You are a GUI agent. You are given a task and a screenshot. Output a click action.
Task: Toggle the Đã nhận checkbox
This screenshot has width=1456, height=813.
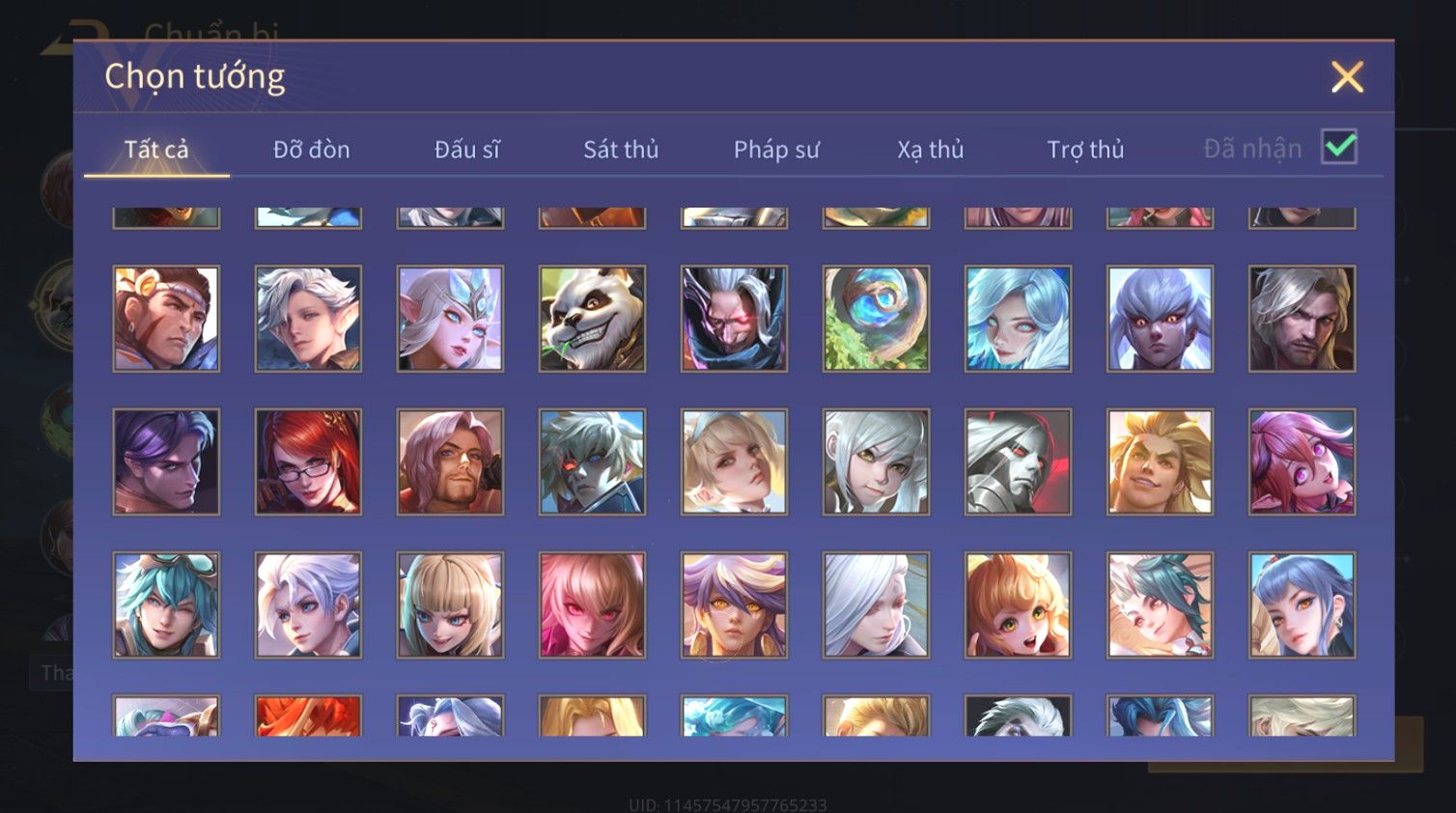(x=1339, y=147)
